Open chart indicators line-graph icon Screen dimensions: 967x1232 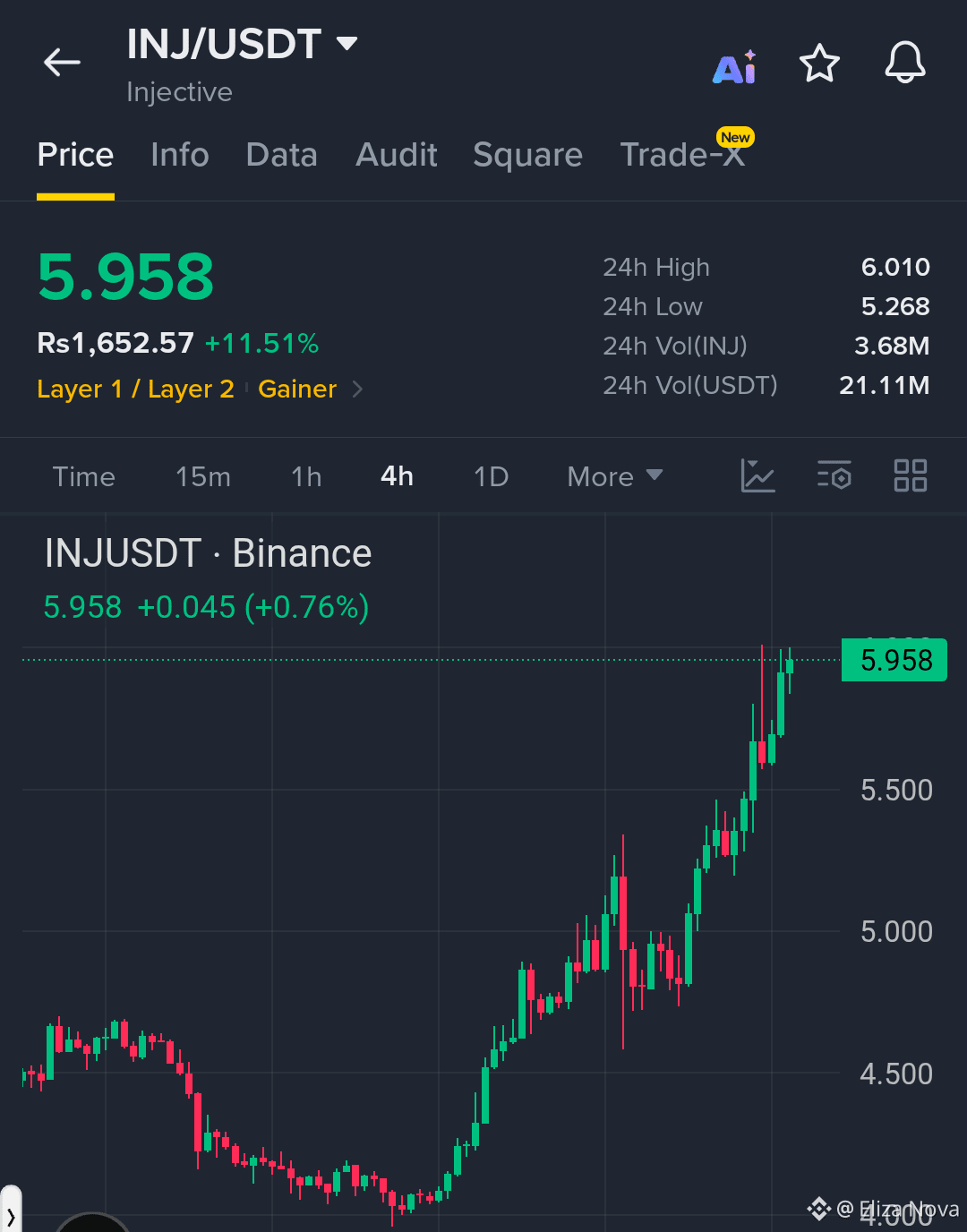coord(757,475)
